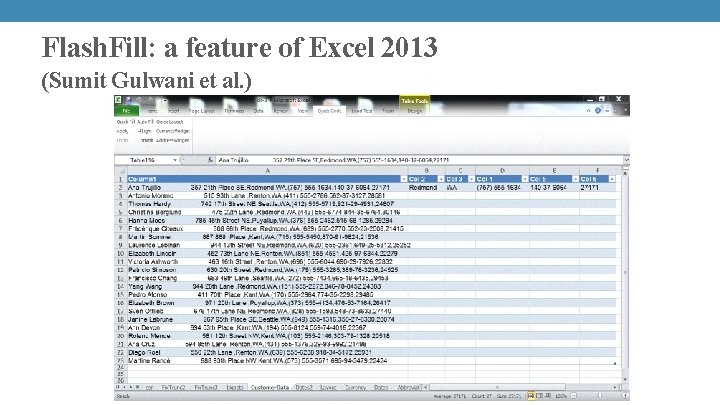Click the Average value in status bar

tap(450, 396)
